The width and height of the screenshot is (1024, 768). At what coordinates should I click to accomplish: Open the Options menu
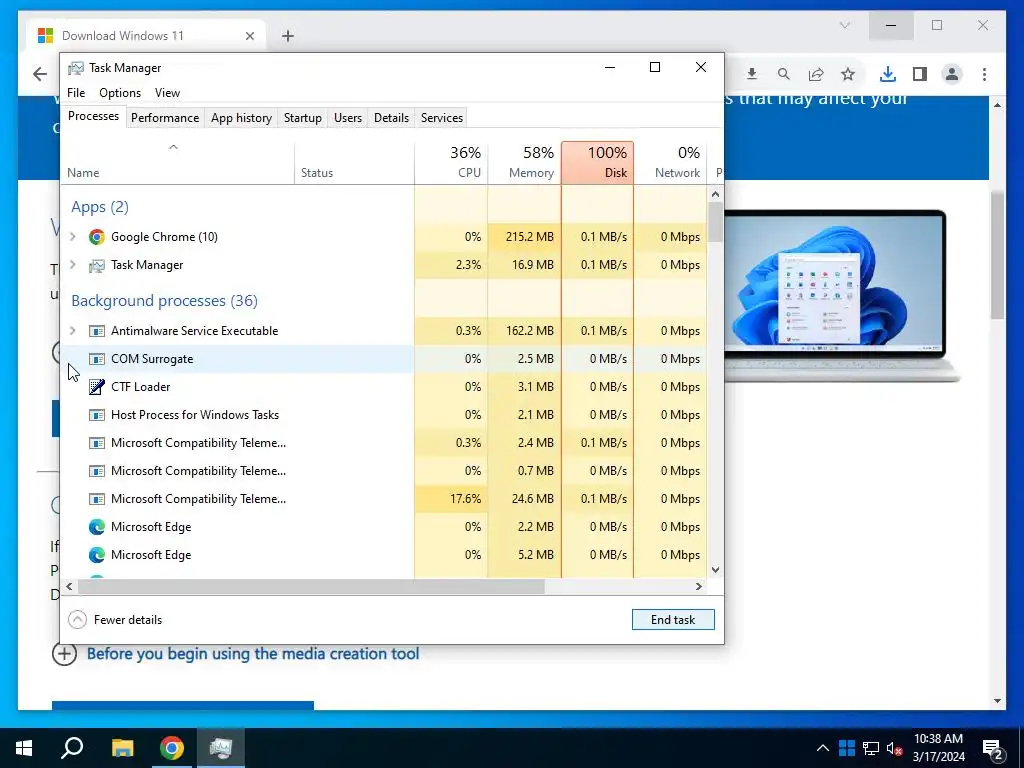[x=120, y=93]
